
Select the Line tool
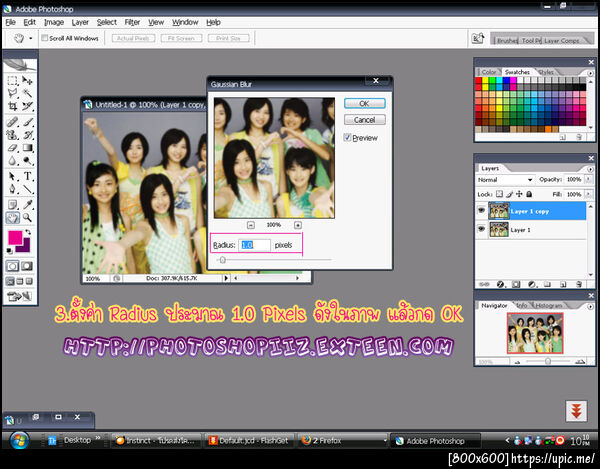pos(27,189)
